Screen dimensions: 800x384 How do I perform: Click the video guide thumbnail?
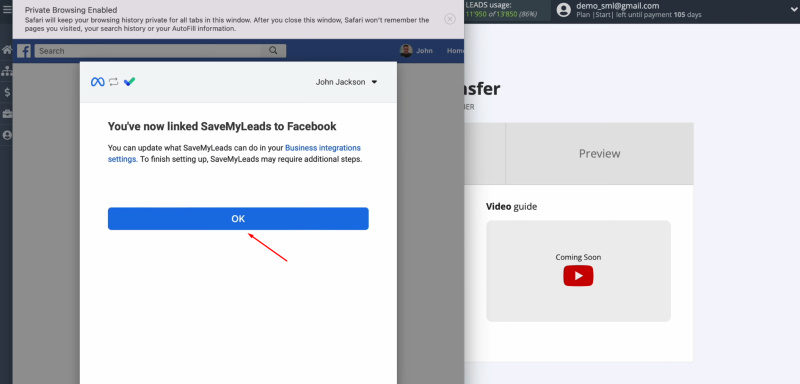pos(578,271)
